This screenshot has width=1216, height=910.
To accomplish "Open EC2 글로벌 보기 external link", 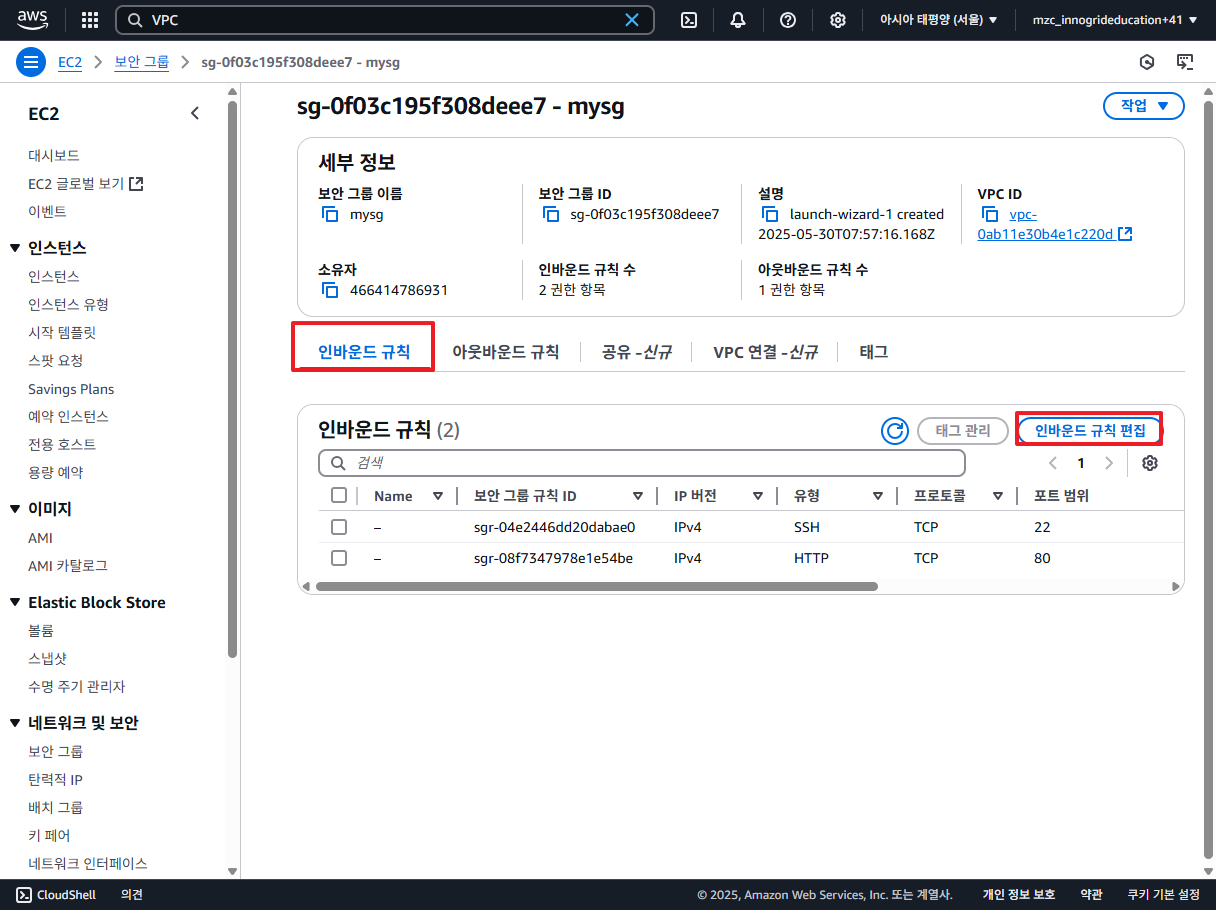I will pos(86,184).
